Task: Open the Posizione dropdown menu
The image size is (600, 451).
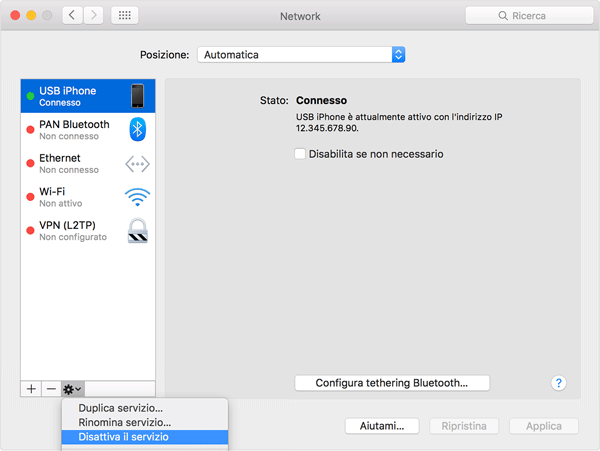Action: (301, 55)
